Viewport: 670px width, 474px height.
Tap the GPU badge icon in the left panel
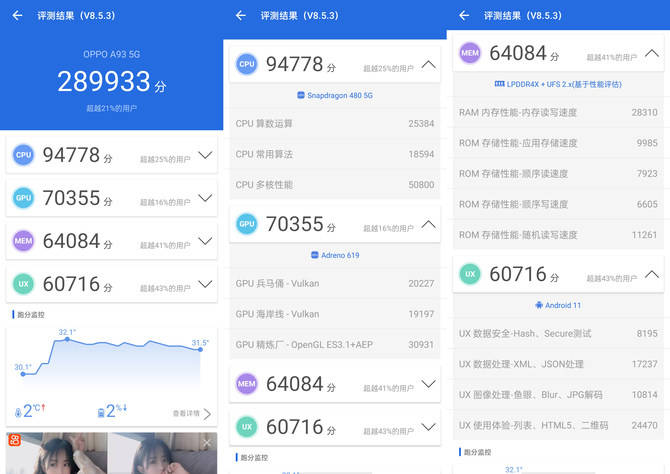point(24,198)
